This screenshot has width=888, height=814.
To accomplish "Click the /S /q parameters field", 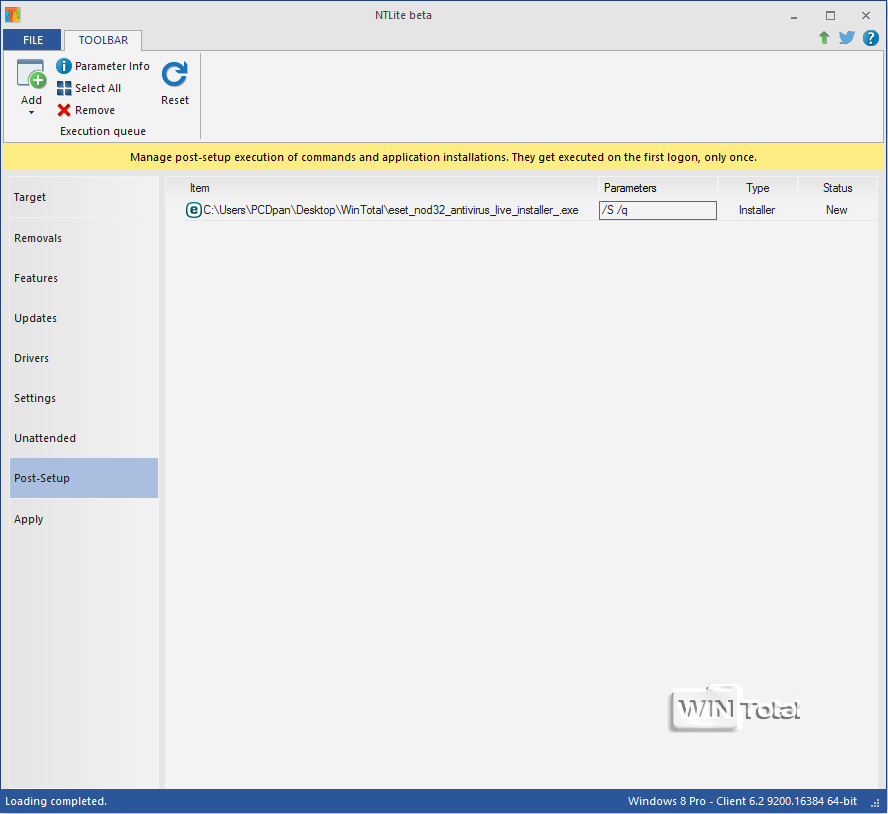I will [x=658, y=210].
